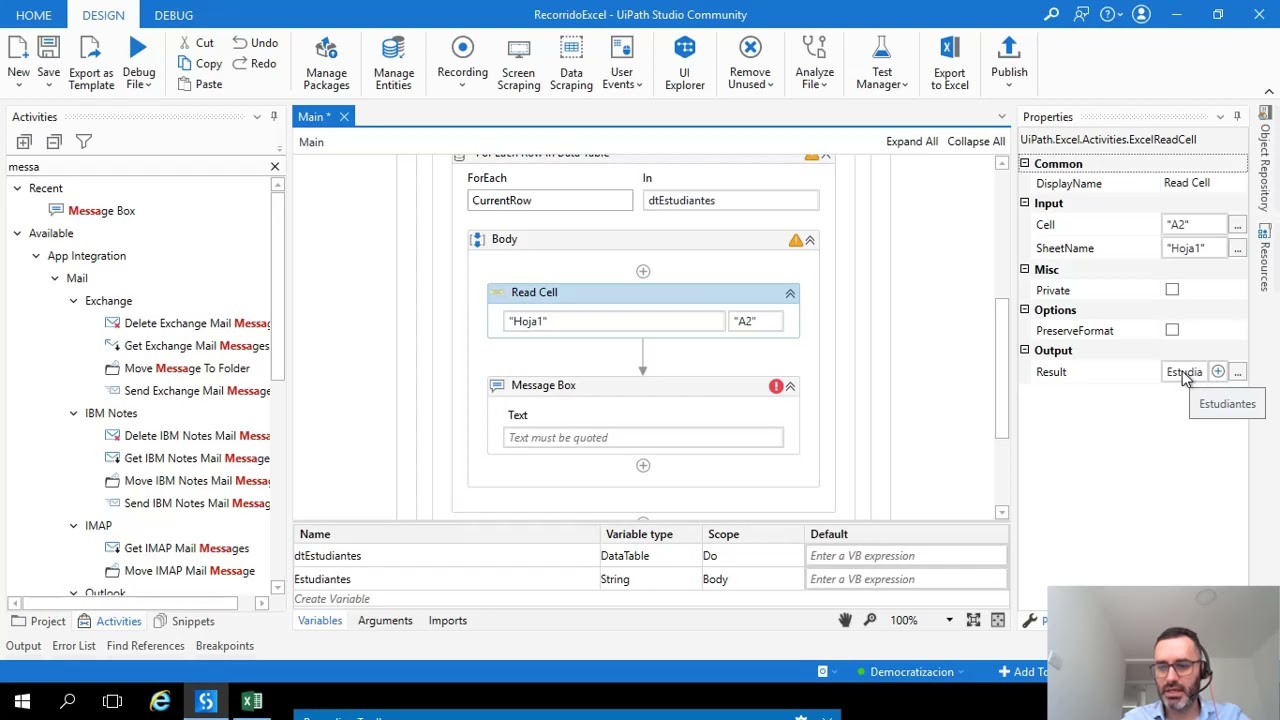Image resolution: width=1280 pixels, height=720 pixels.
Task: Switch to the HOME ribbon tab
Action: click(x=34, y=15)
